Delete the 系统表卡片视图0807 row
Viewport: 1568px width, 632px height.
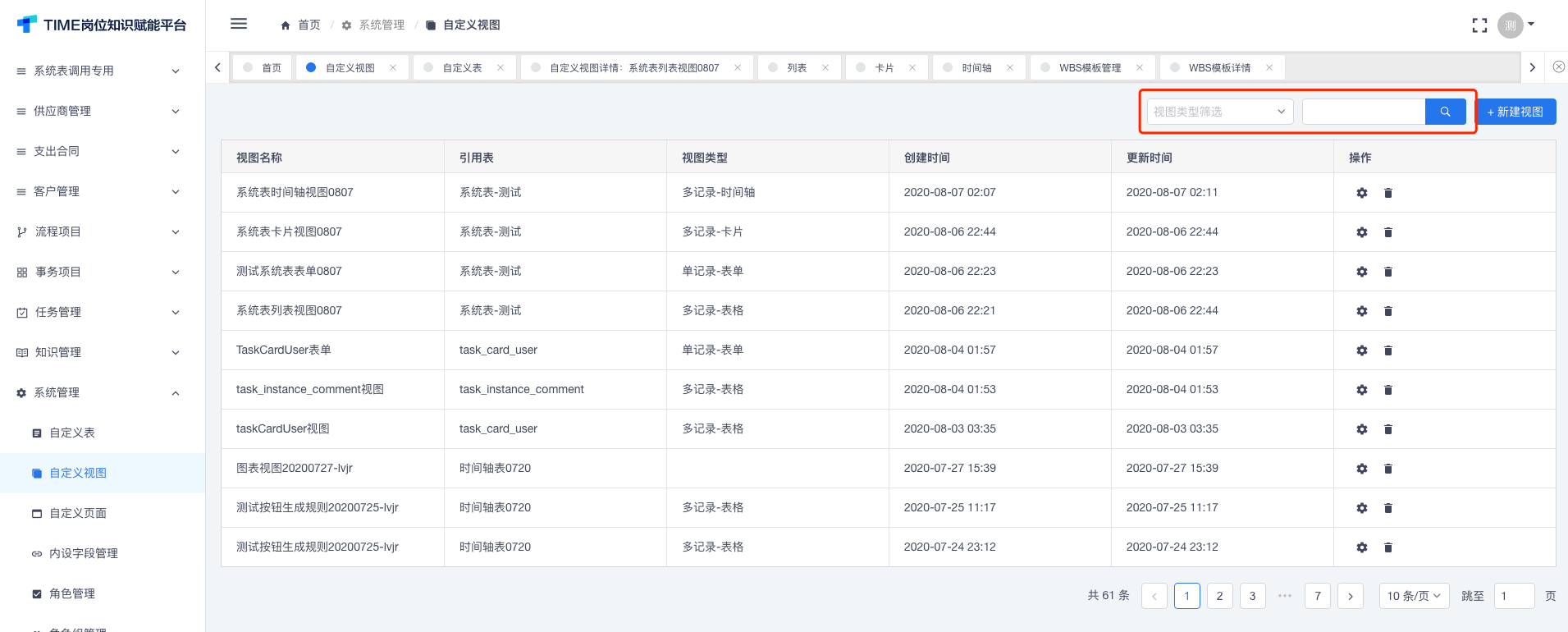point(1388,232)
